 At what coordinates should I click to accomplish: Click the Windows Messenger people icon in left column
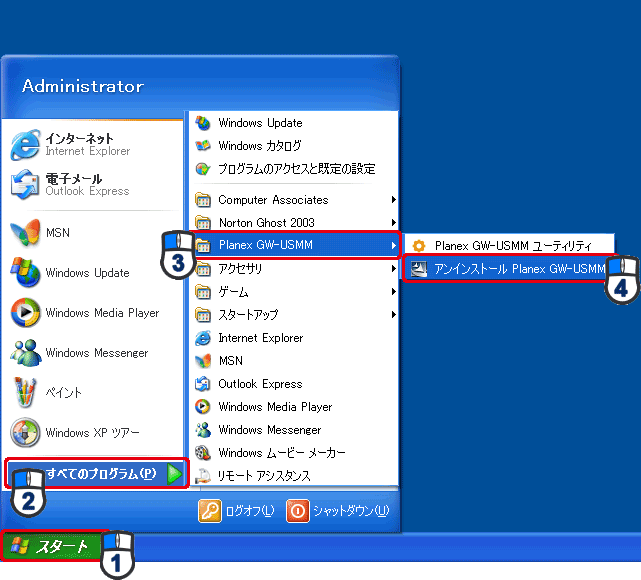pos(25,352)
